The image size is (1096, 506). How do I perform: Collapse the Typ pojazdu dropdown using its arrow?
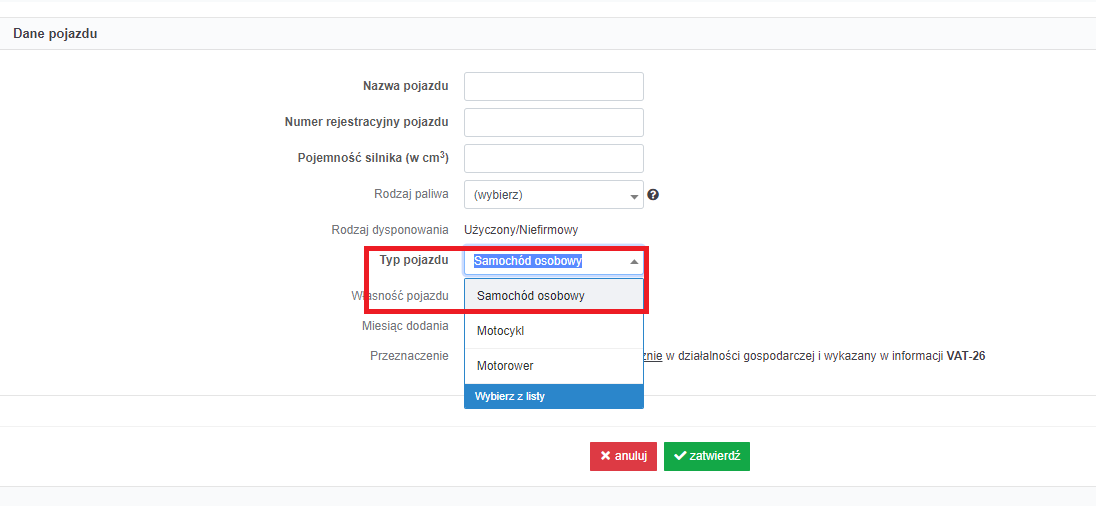pyautogui.click(x=634, y=261)
